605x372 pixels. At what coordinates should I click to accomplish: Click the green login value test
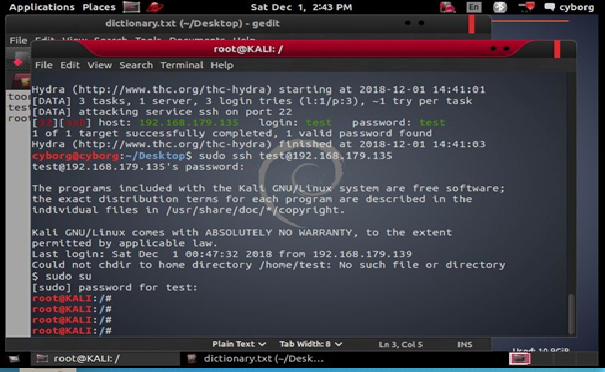[318, 122]
